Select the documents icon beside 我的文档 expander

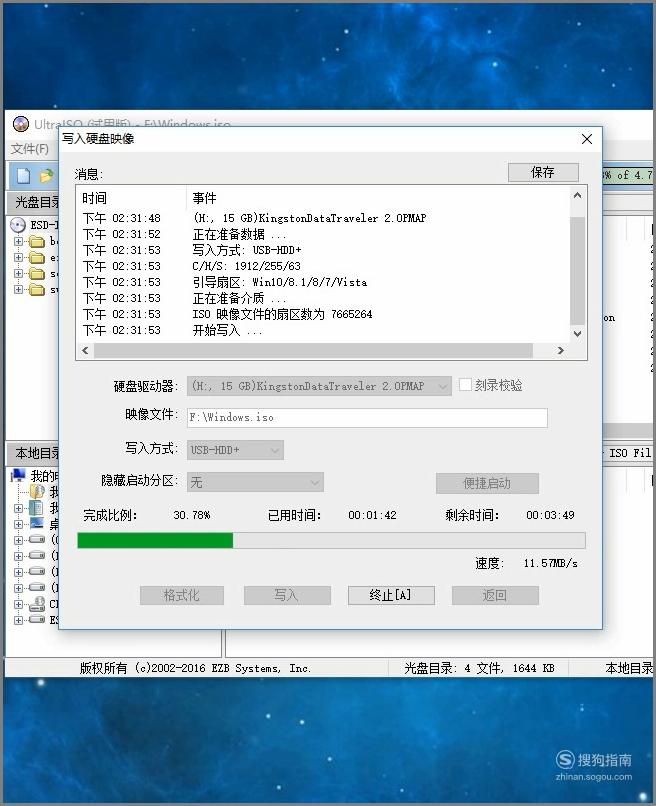point(36,508)
